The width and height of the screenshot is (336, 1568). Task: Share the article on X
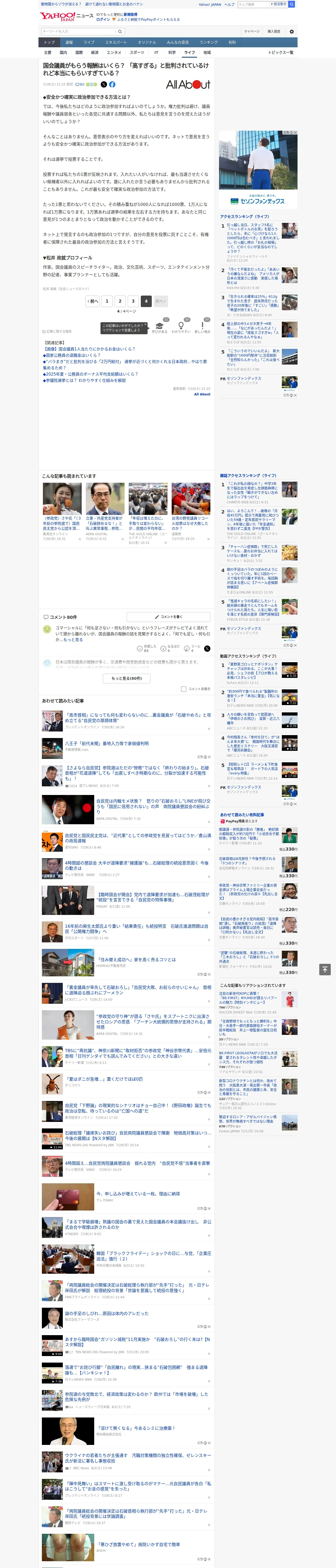point(104,85)
